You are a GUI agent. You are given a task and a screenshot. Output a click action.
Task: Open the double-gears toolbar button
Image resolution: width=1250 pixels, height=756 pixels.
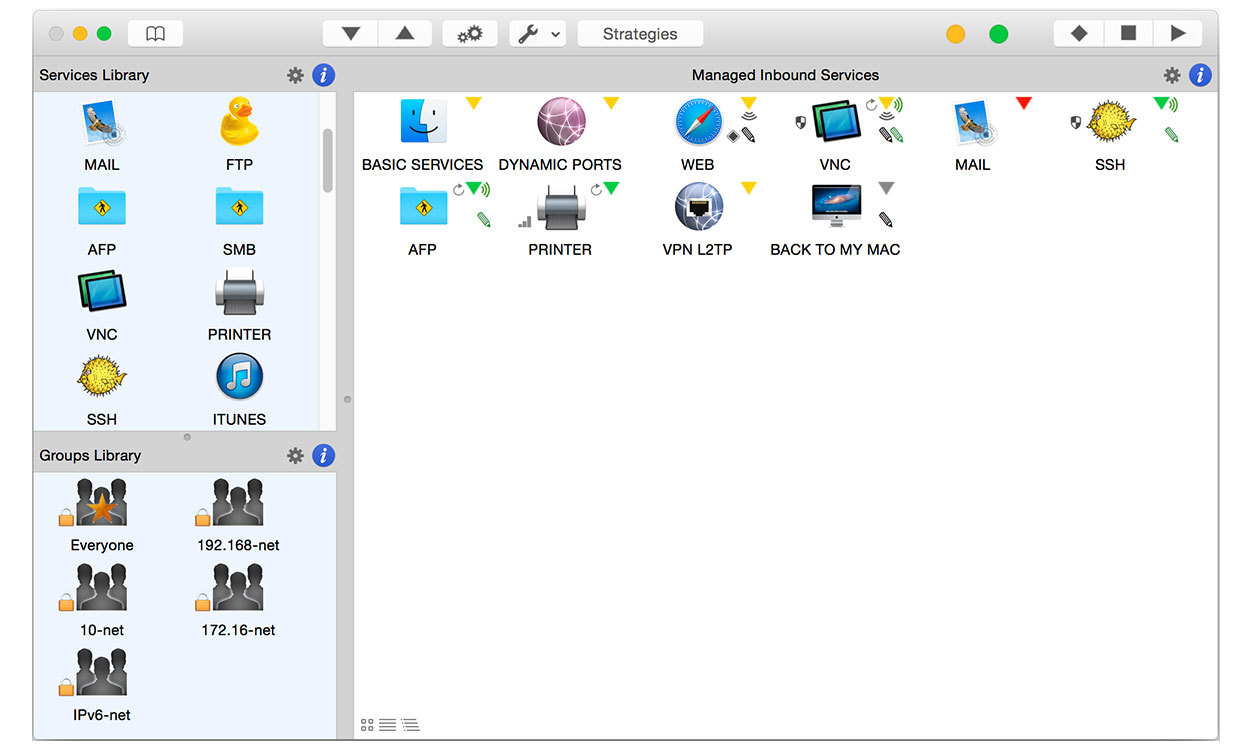coord(470,34)
